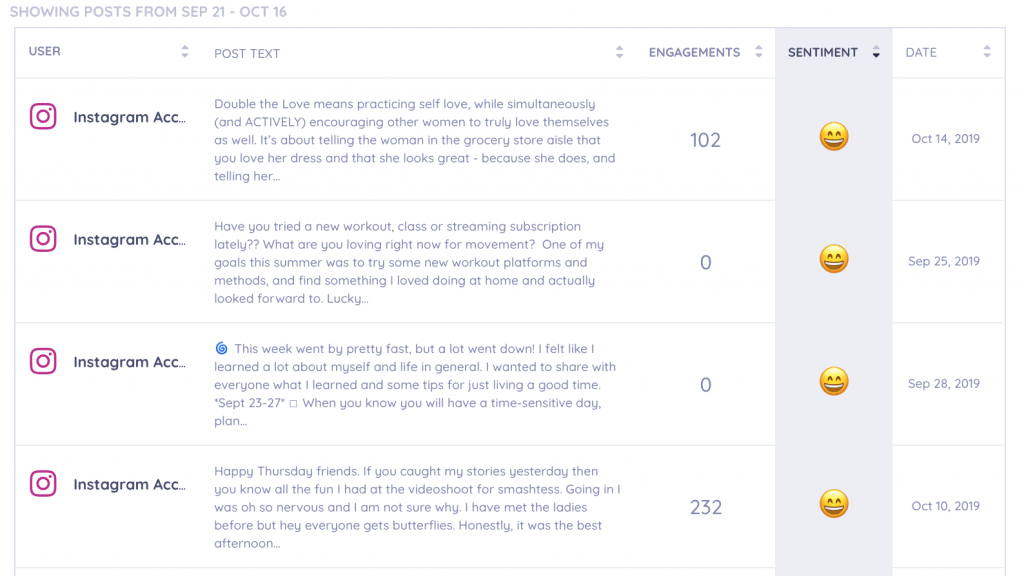Screen dimensions: 1024x576
Task: Open the Instagram account name in the first row
Action: [x=129, y=118]
